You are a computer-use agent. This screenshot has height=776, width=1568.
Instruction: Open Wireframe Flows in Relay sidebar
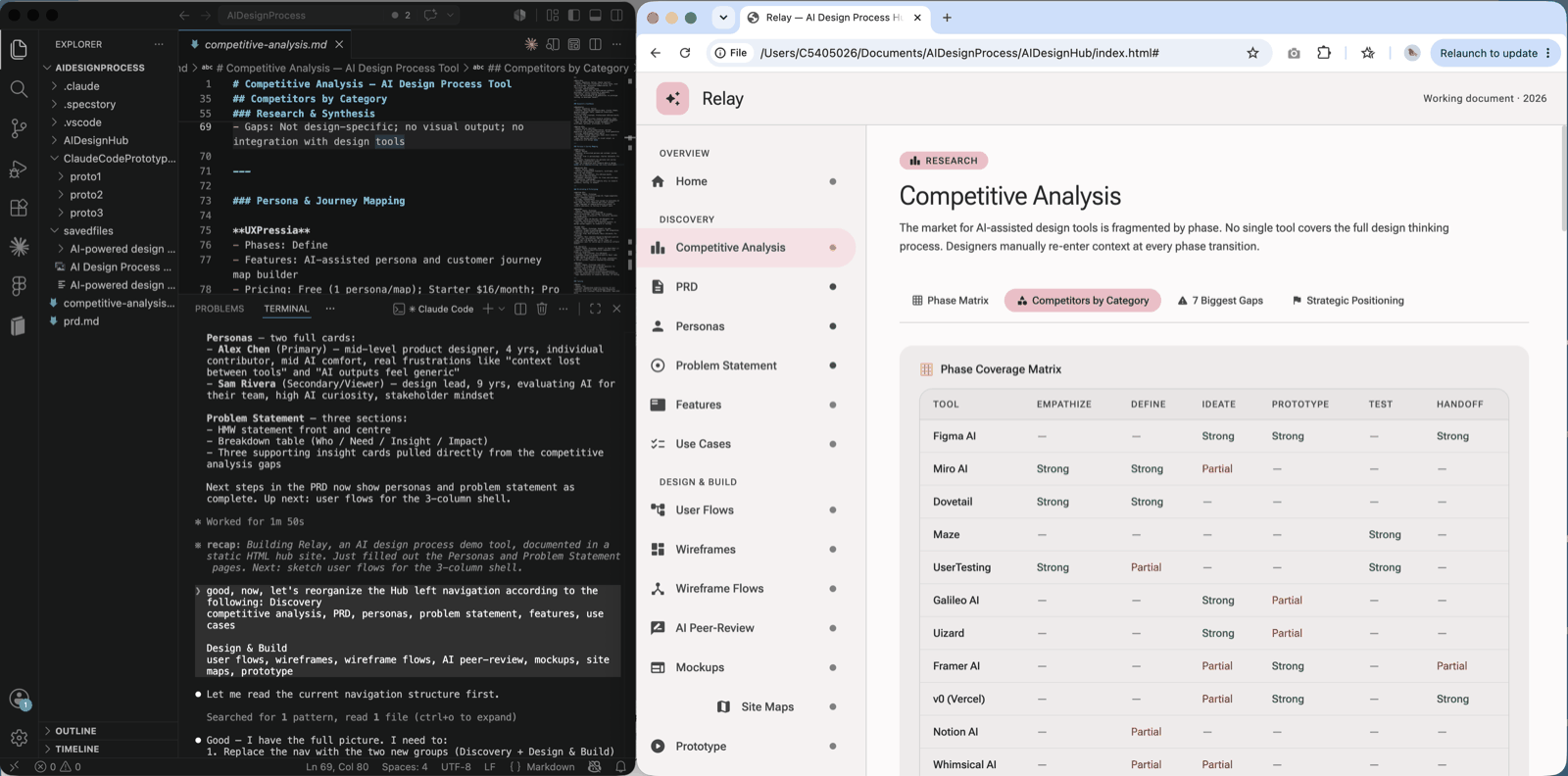pyautogui.click(x=746, y=589)
